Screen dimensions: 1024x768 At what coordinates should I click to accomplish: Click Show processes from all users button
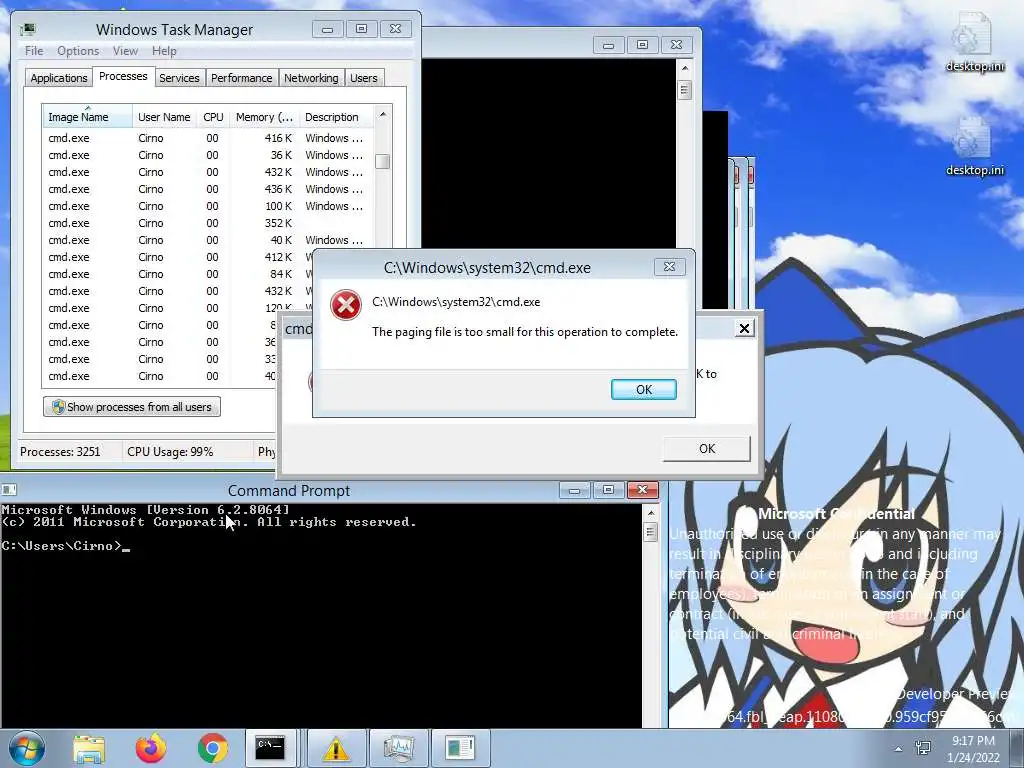[132, 407]
